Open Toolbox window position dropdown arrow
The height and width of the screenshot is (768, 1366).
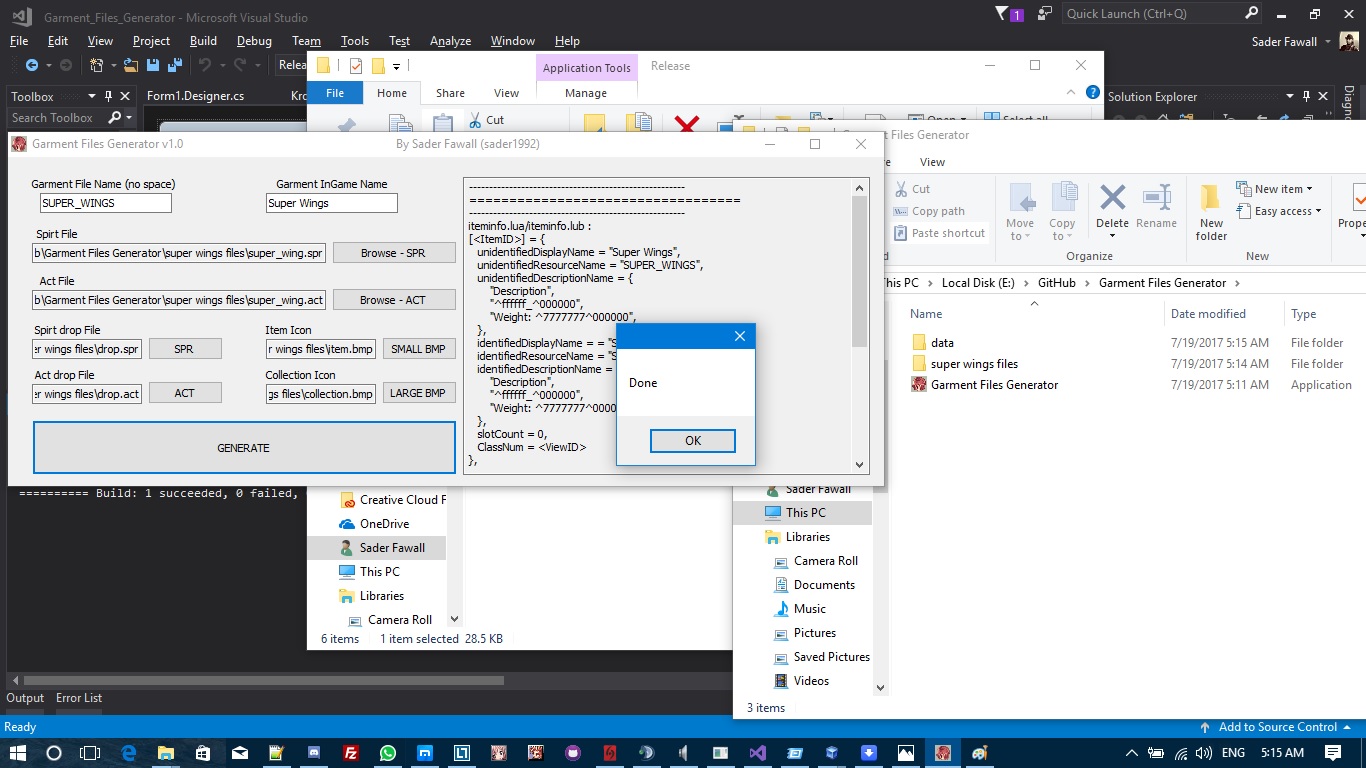92,96
